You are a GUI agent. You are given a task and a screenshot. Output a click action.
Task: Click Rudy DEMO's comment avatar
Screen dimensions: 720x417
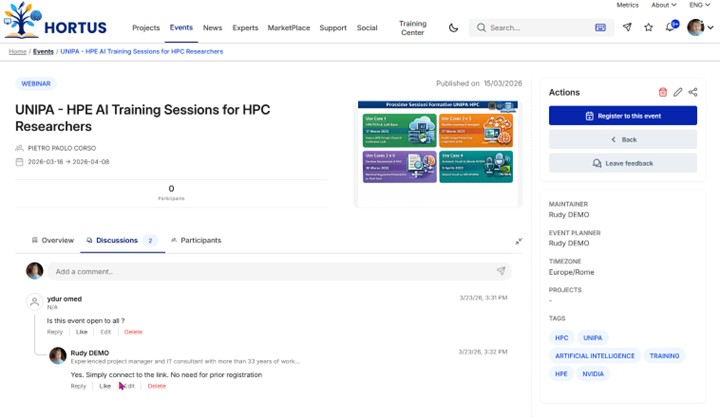(x=58, y=355)
